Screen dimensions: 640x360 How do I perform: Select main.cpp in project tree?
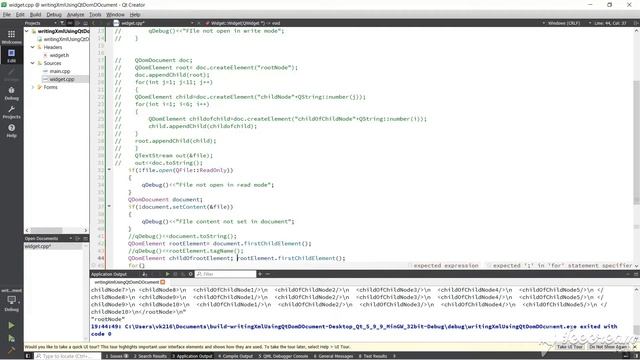pos(60,71)
